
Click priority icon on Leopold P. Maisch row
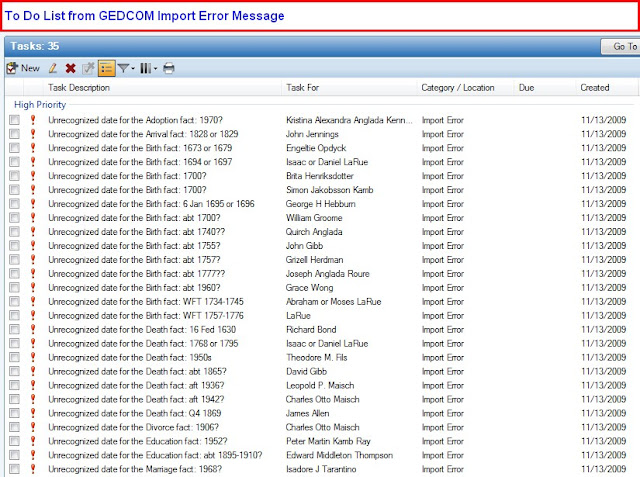pos(33,385)
